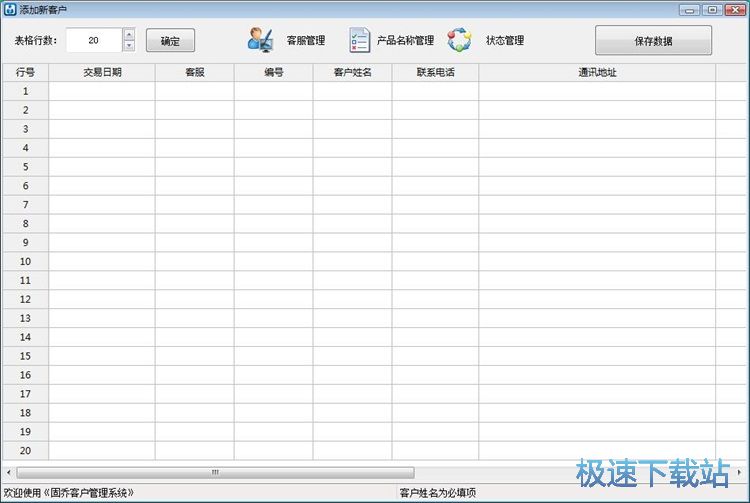Select row header 10

25,262
